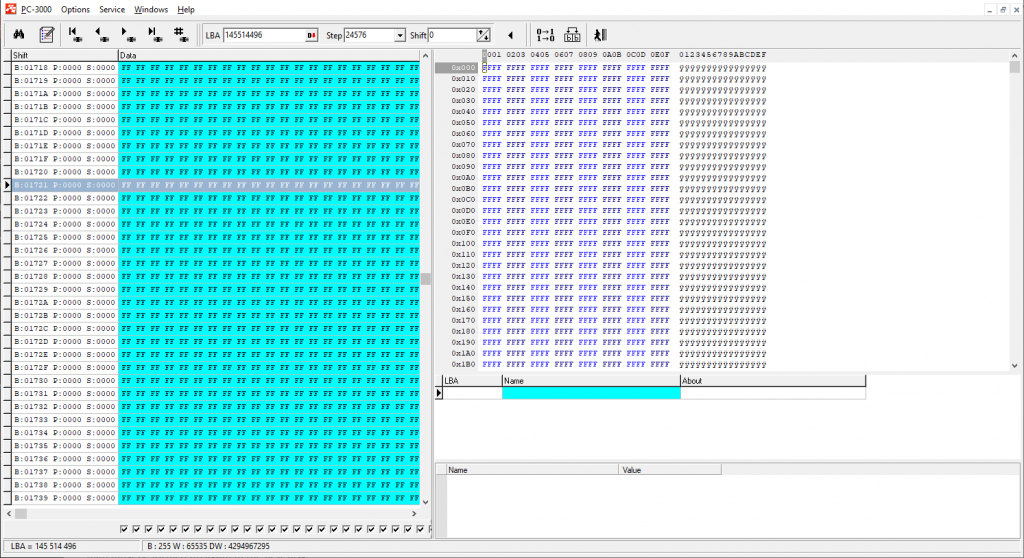The height and width of the screenshot is (558, 1024).
Task: Open the notepad editor icon
Action: coord(46,35)
